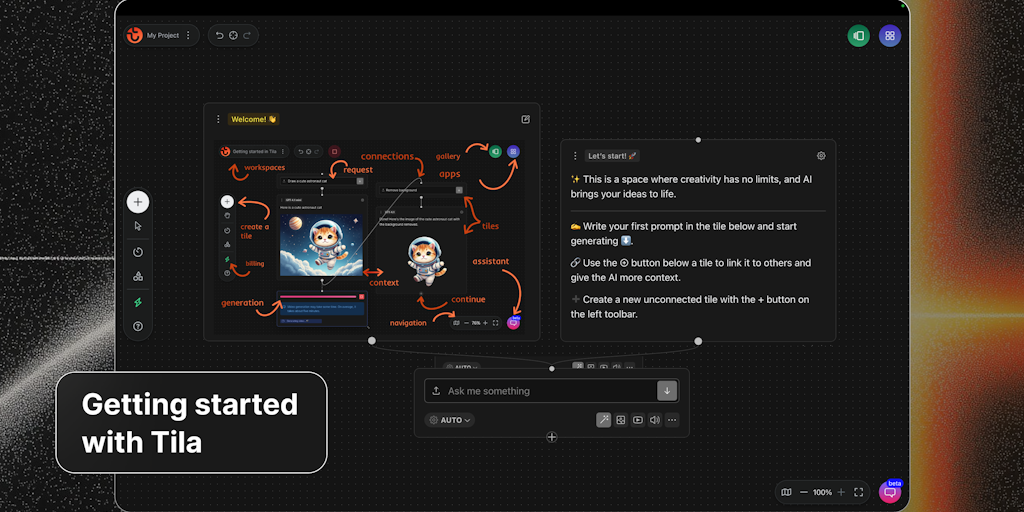
Task: Toggle the video generation mode icon
Action: point(637,420)
